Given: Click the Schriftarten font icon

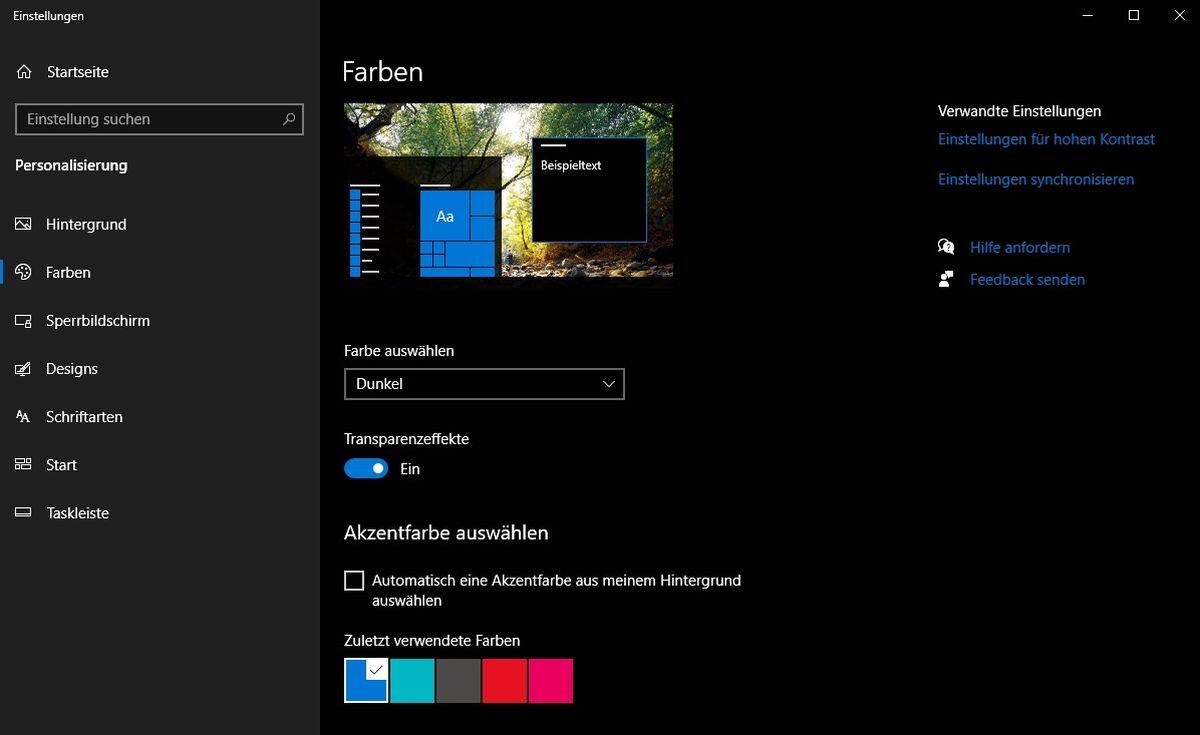Looking at the screenshot, I should pos(24,417).
